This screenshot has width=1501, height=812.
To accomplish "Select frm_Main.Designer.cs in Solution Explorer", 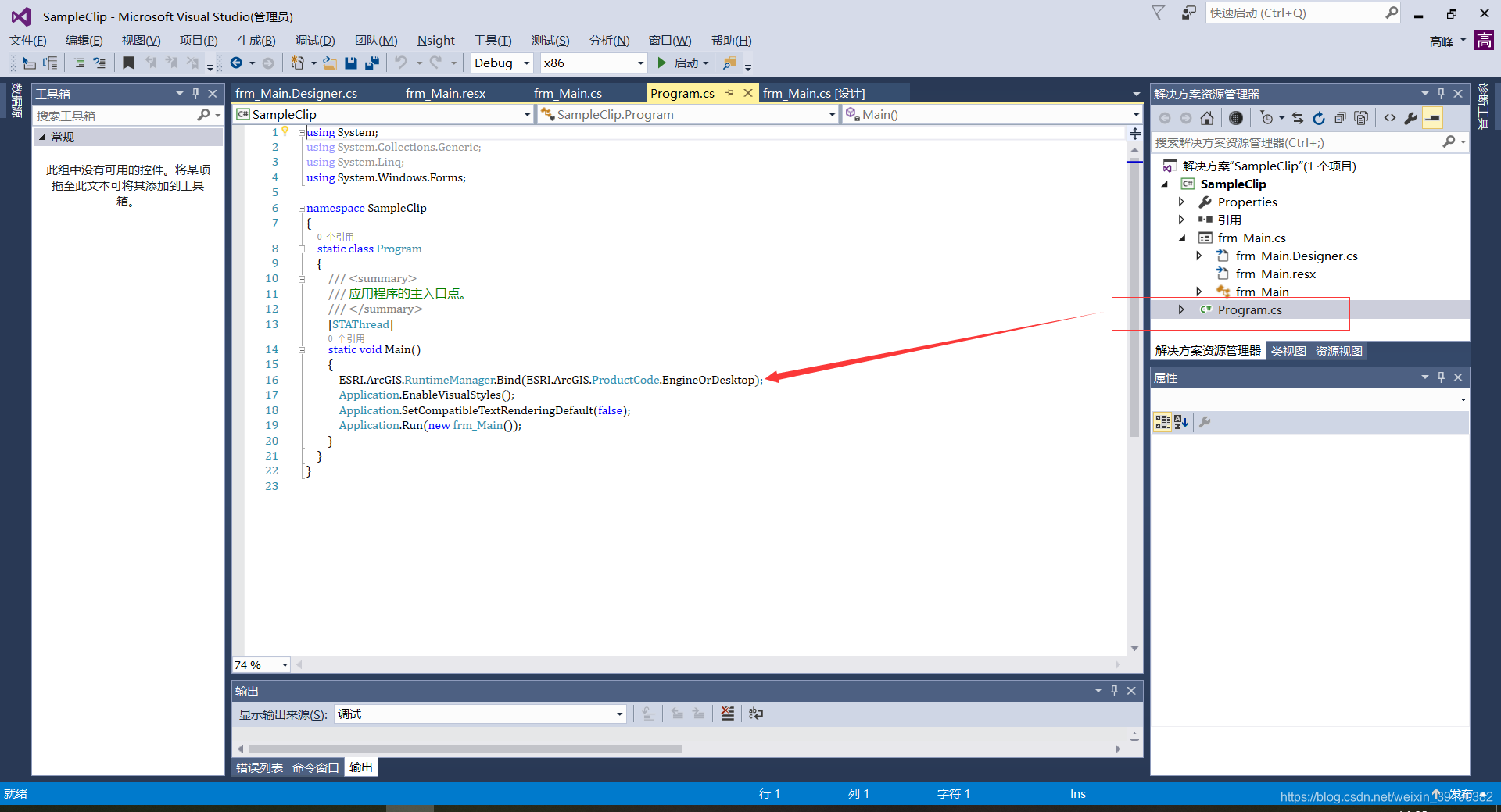I will (x=1296, y=256).
